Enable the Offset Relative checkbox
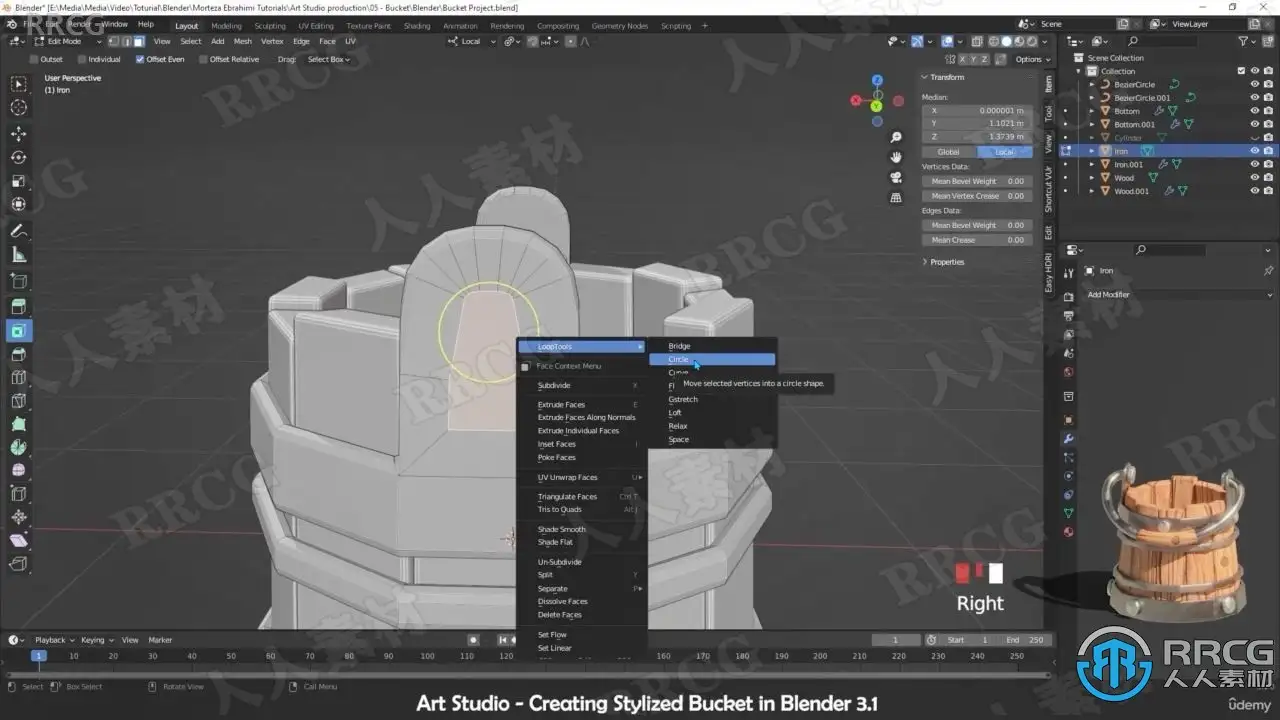Screen dimensions: 1280x720 (203, 59)
